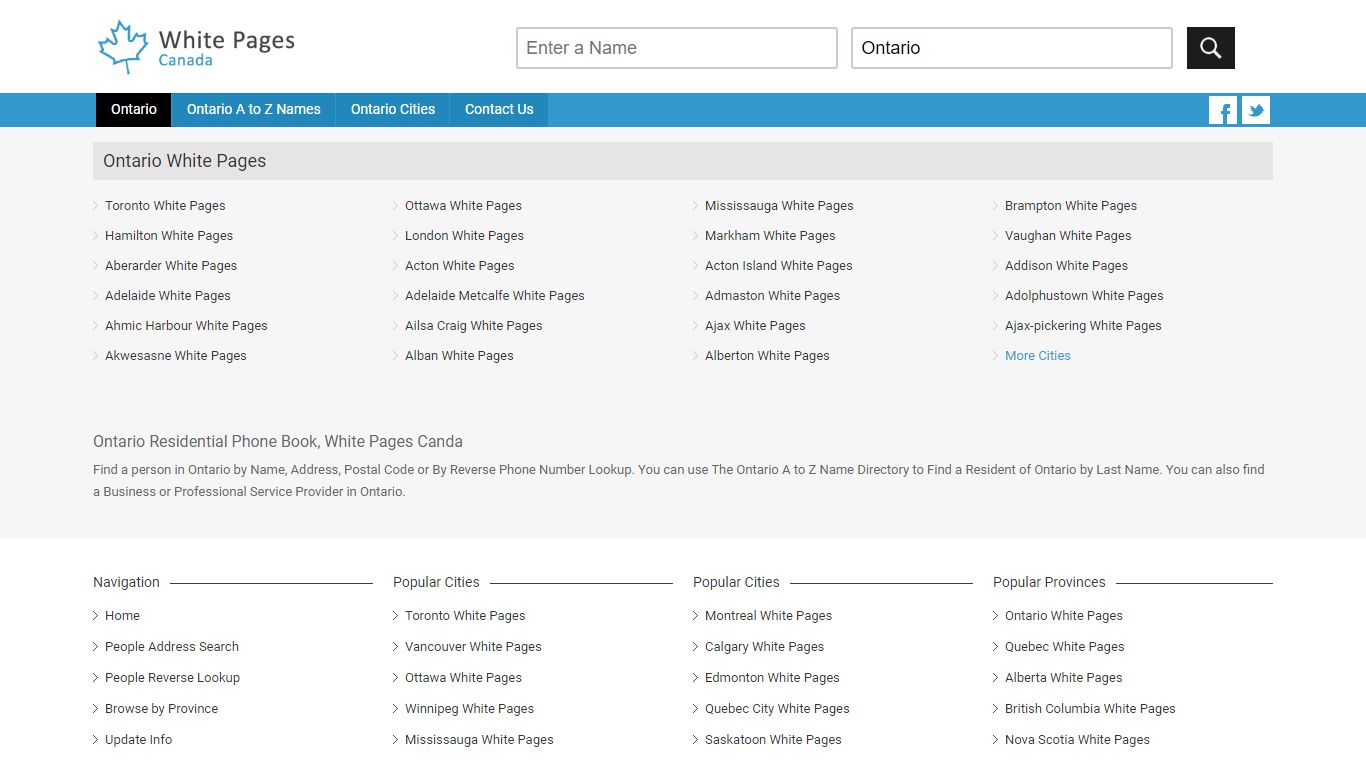
Task: Visit Admaston White Pages link
Action: [772, 296]
